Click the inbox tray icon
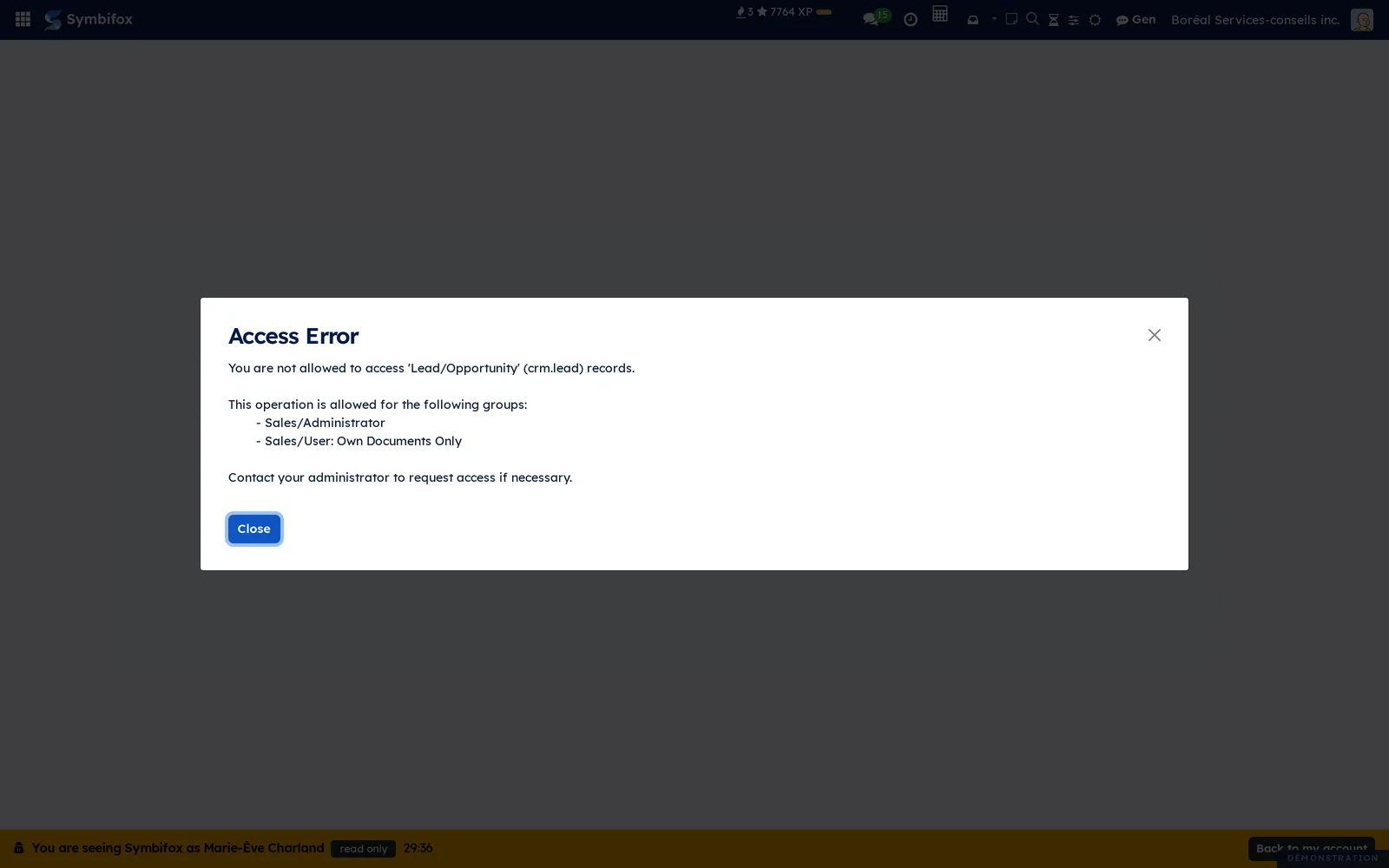The height and width of the screenshot is (868, 1389). [x=972, y=19]
